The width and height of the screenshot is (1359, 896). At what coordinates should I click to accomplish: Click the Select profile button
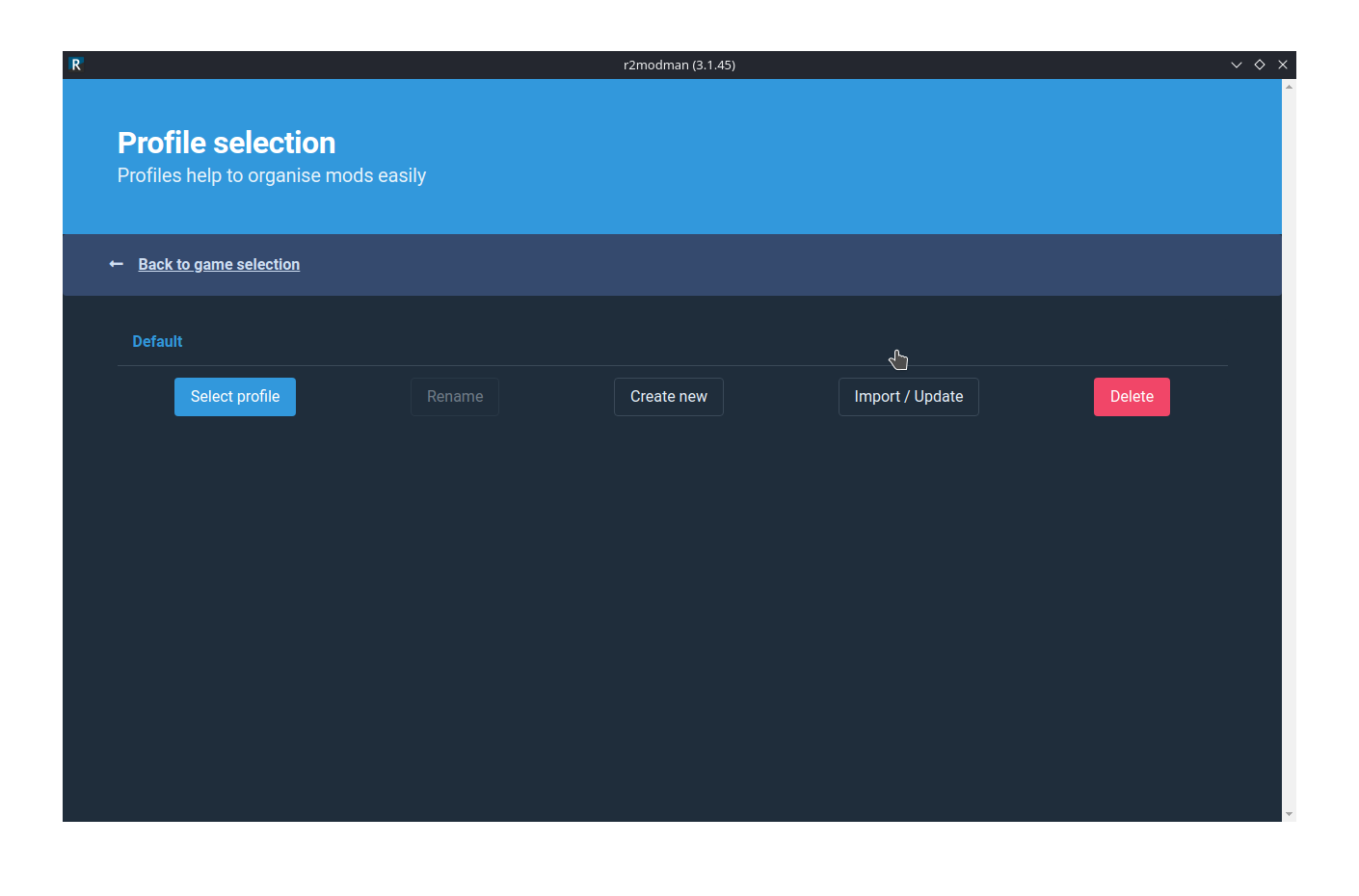235,397
